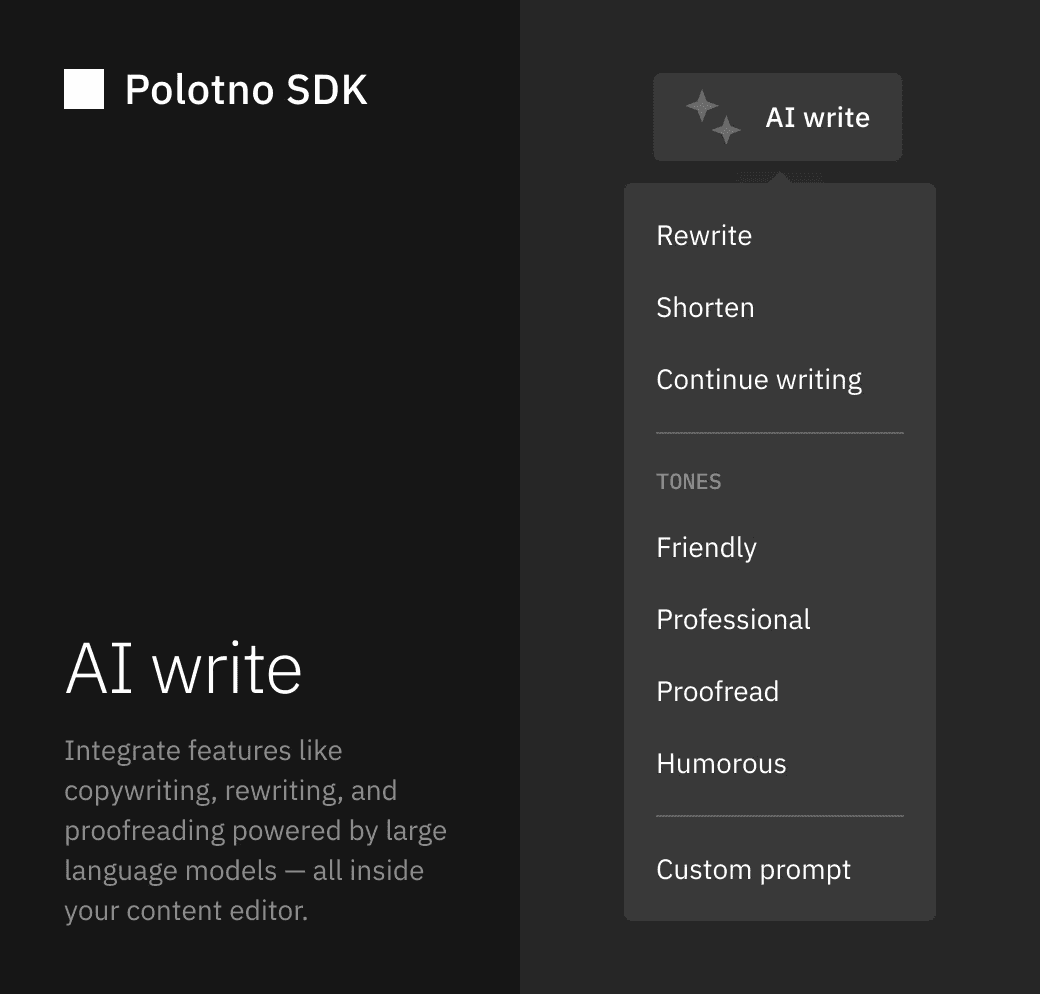The width and height of the screenshot is (1040, 994).
Task: Click the Polotno SDK title text
Action: point(246,90)
